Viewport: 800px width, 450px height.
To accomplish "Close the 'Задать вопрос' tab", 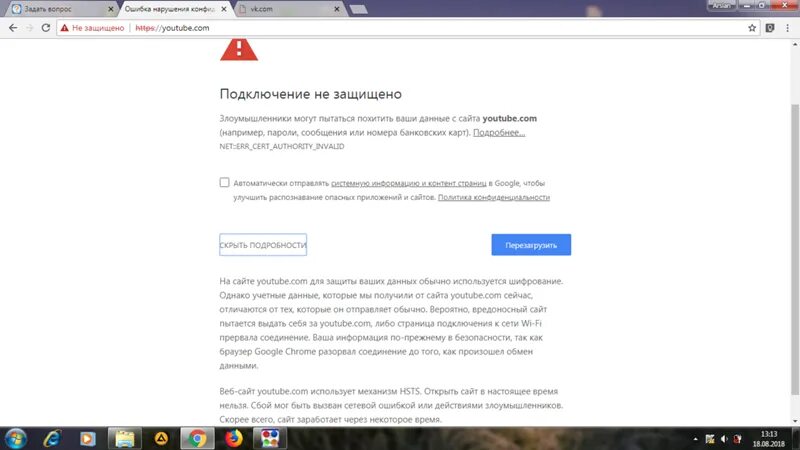I will [110, 9].
